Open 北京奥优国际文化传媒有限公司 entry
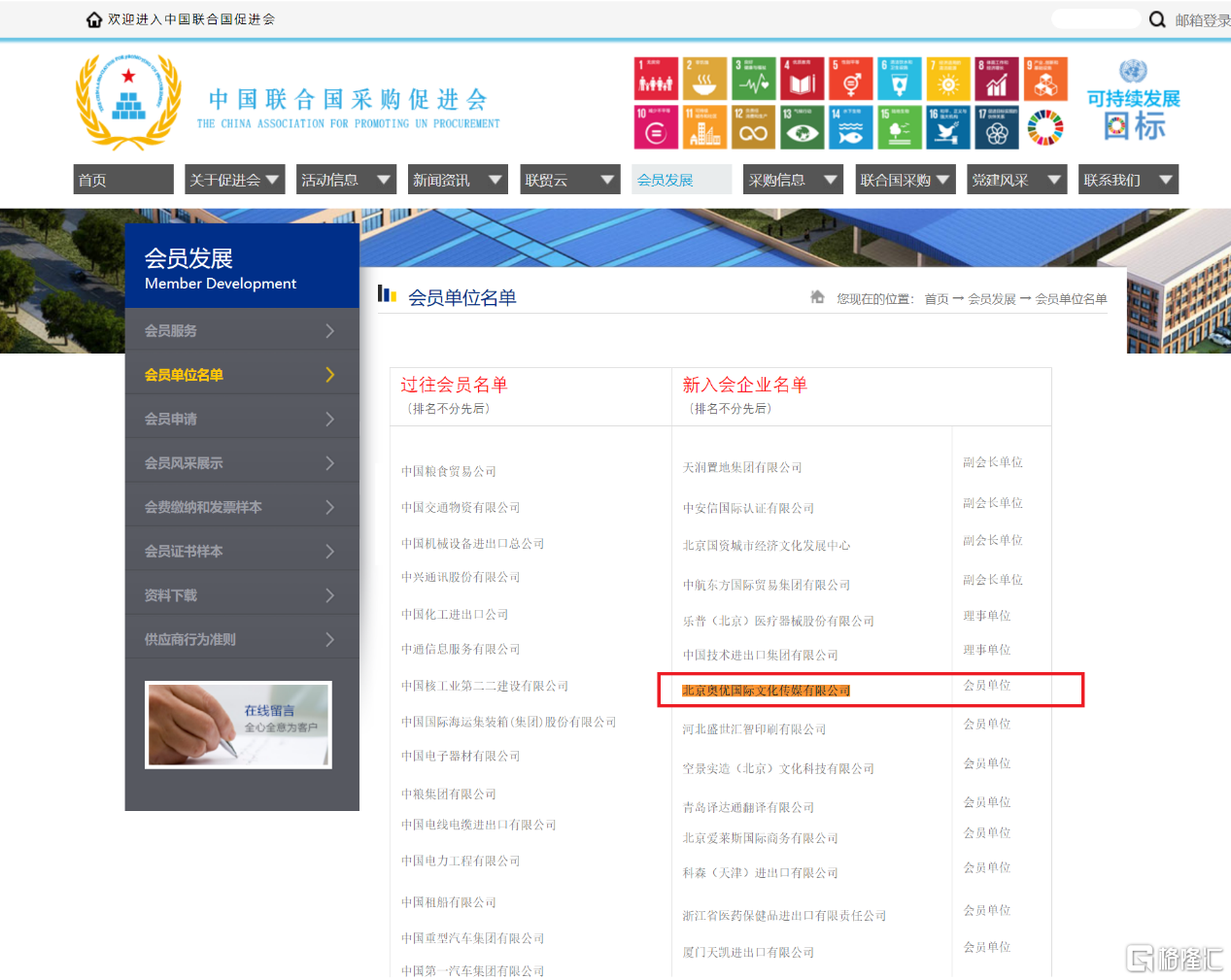Image resolution: width=1231 pixels, height=980 pixels. [766, 691]
